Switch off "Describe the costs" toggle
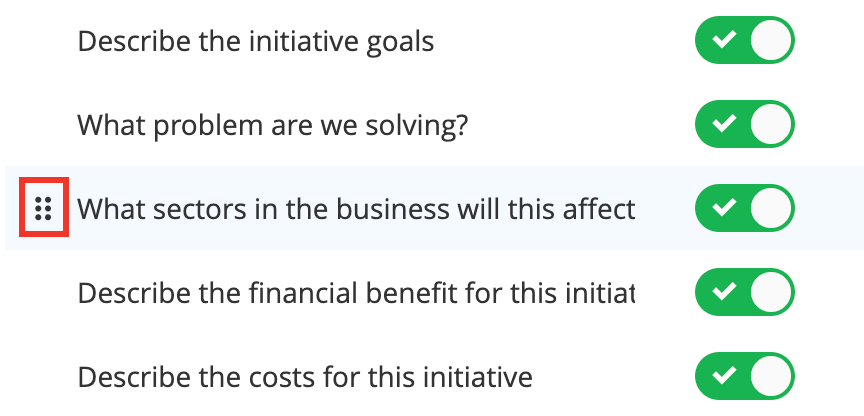Image resolution: width=864 pixels, height=416 pixels. 744,376
